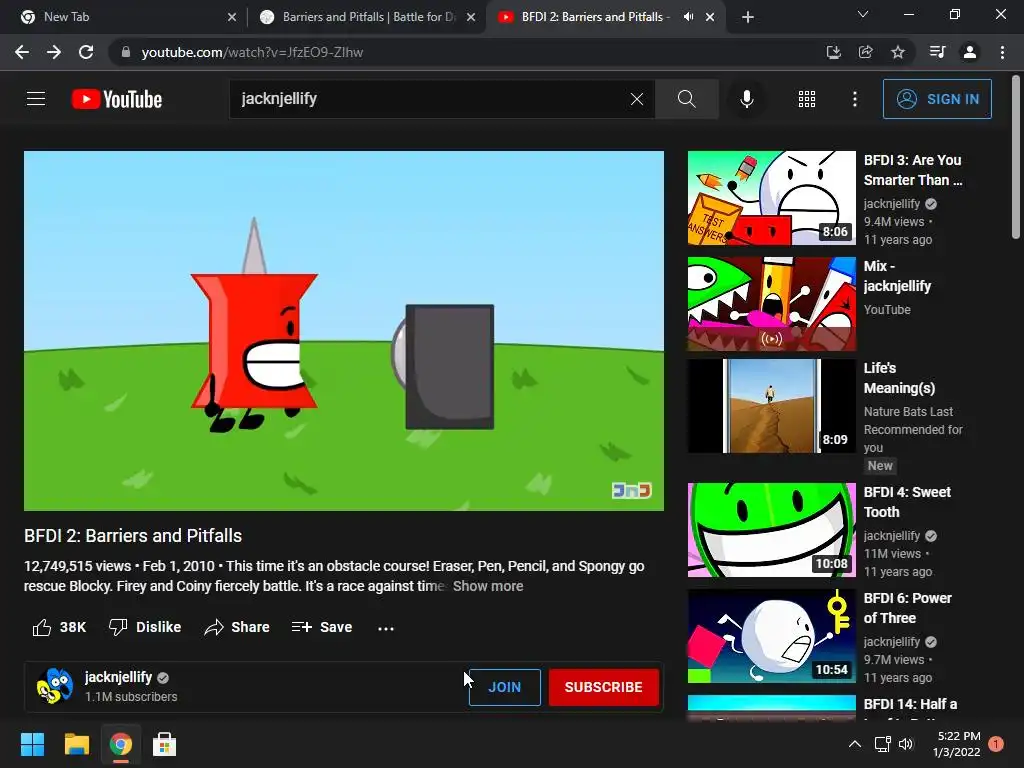
Task: Open jacknjellify channel avatar
Action: (55, 686)
